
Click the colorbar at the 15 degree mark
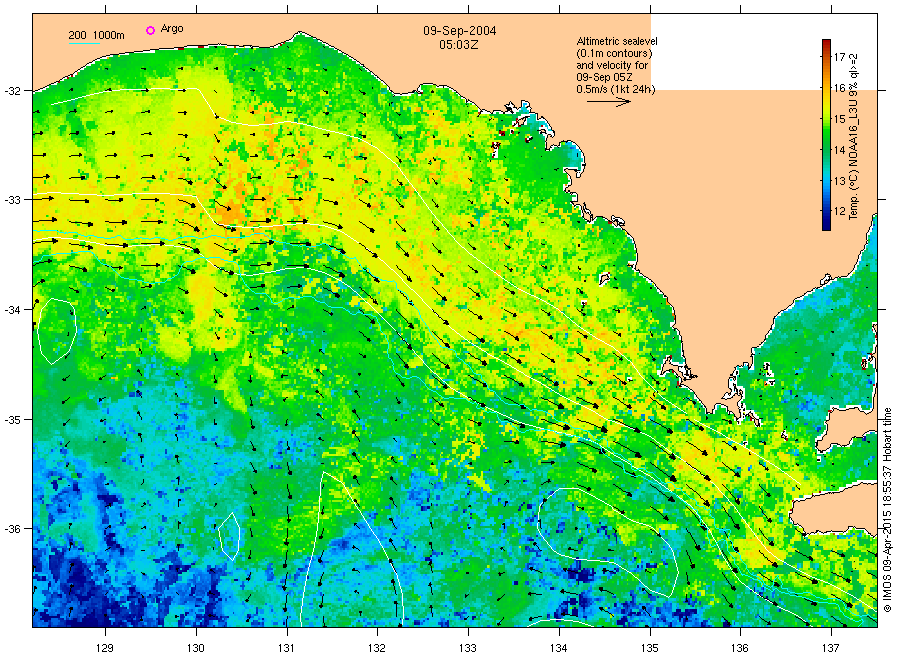tap(826, 119)
